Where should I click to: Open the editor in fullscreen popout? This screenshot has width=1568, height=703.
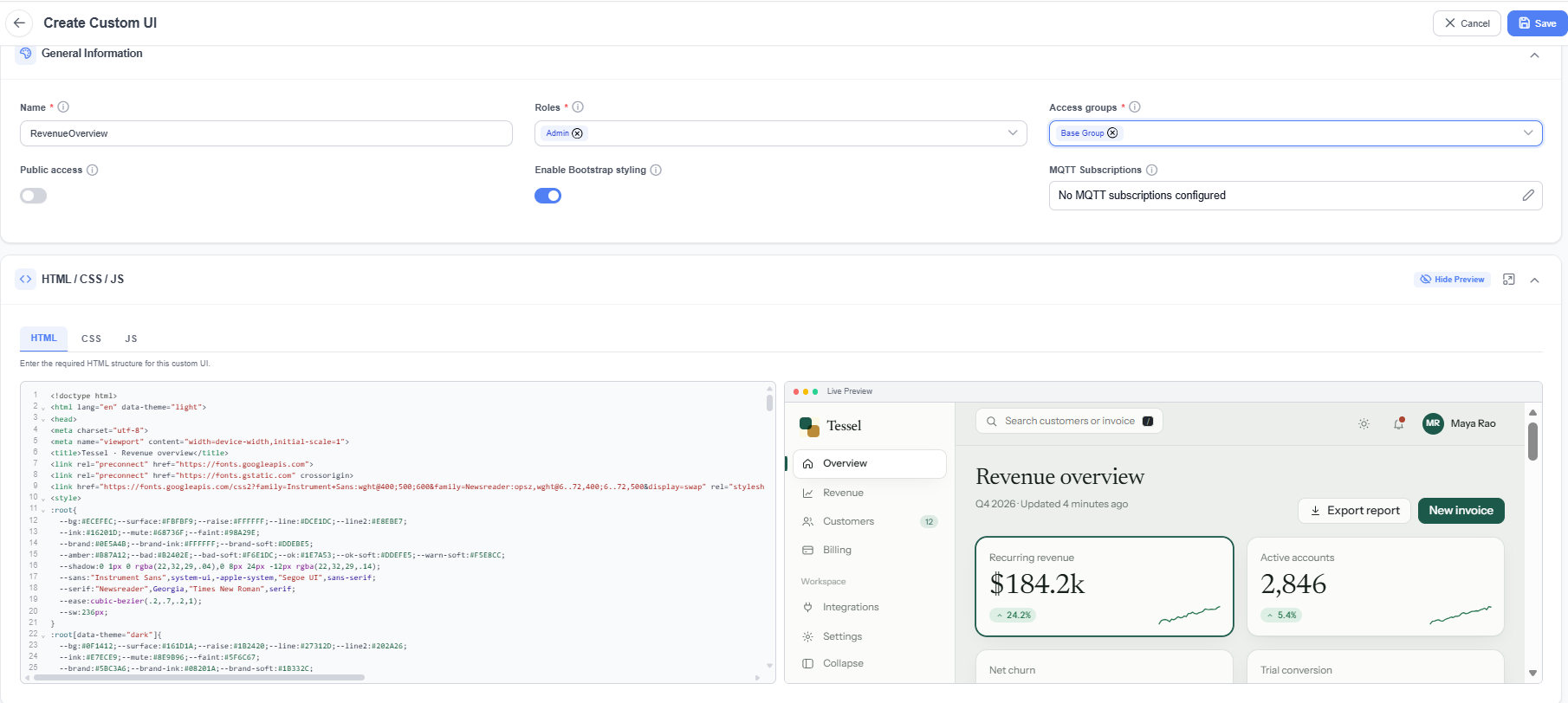point(1509,280)
